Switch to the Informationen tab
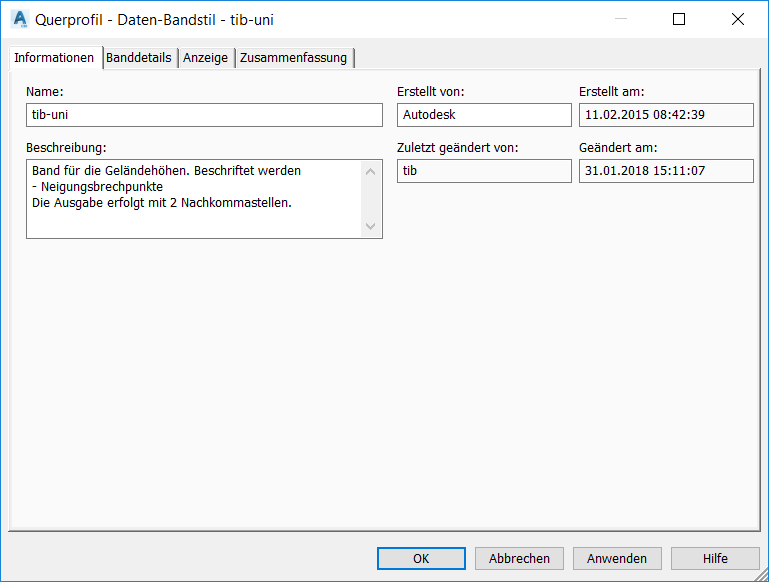This screenshot has width=769, height=582. pyautogui.click(x=54, y=58)
